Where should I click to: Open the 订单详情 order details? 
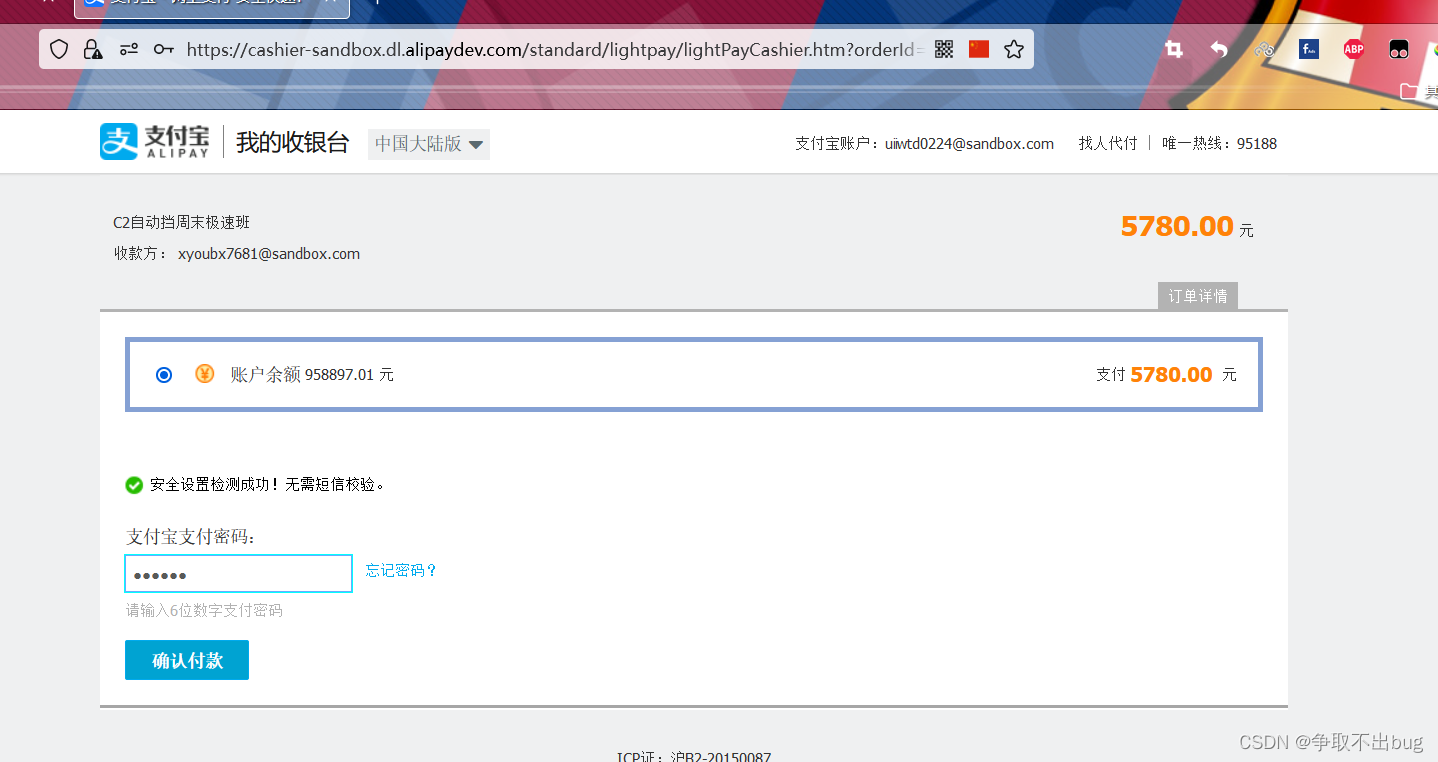coord(1198,296)
